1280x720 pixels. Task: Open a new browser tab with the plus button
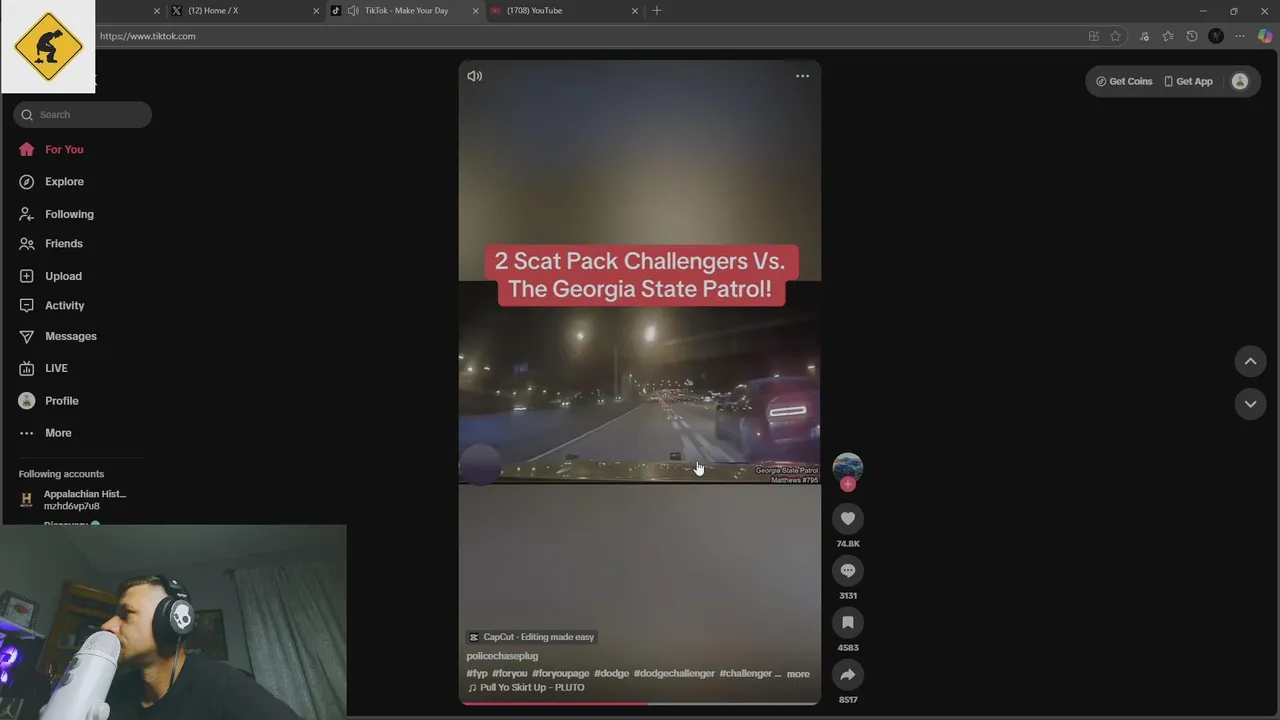pyautogui.click(x=657, y=11)
